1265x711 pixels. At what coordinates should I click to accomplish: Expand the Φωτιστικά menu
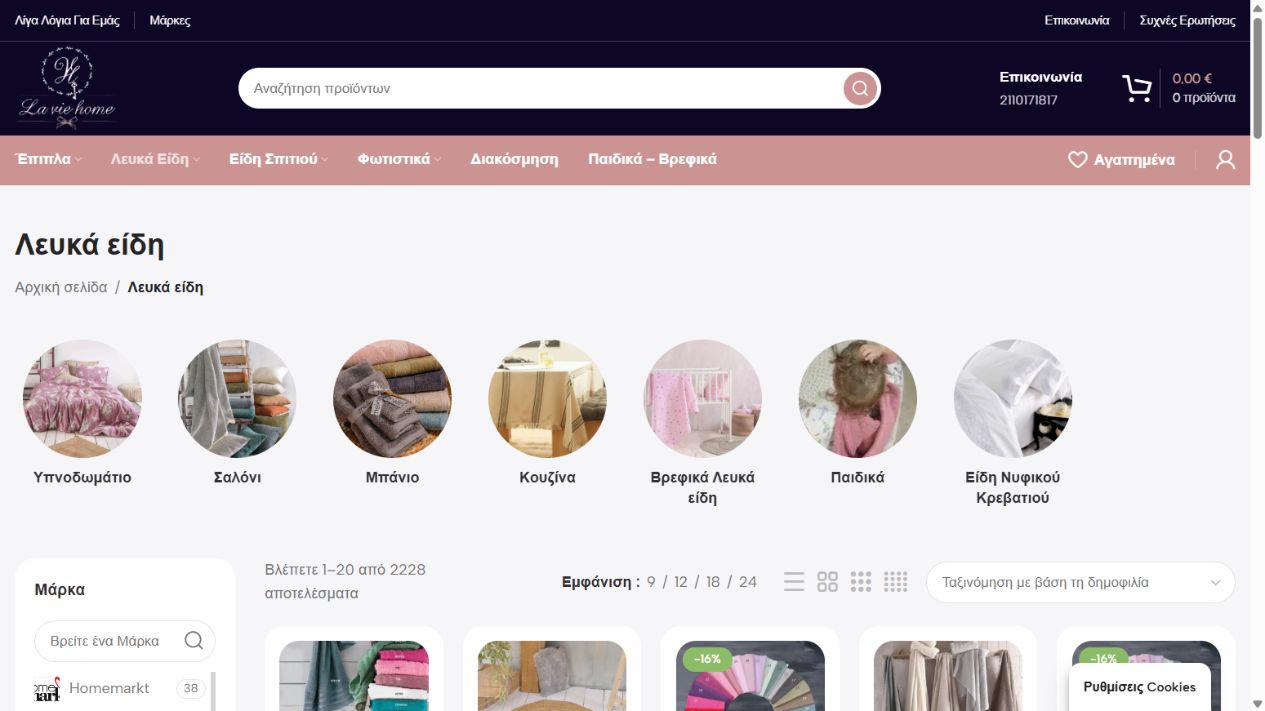[399, 160]
